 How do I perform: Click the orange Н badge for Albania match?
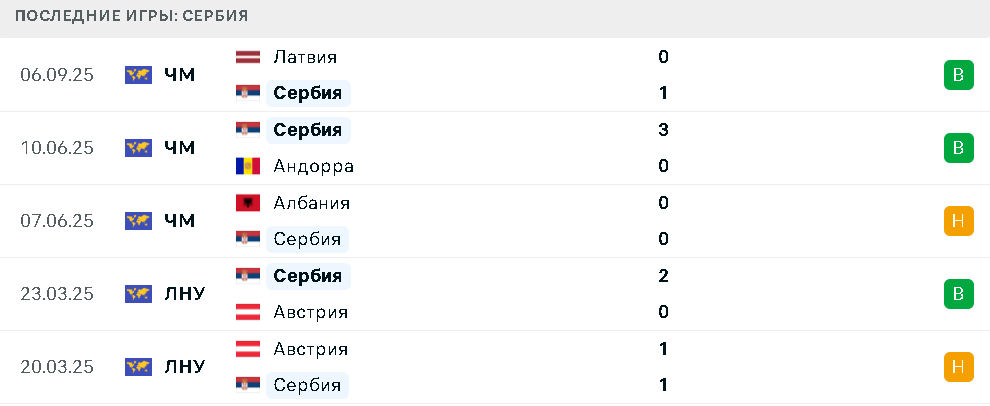tap(958, 221)
